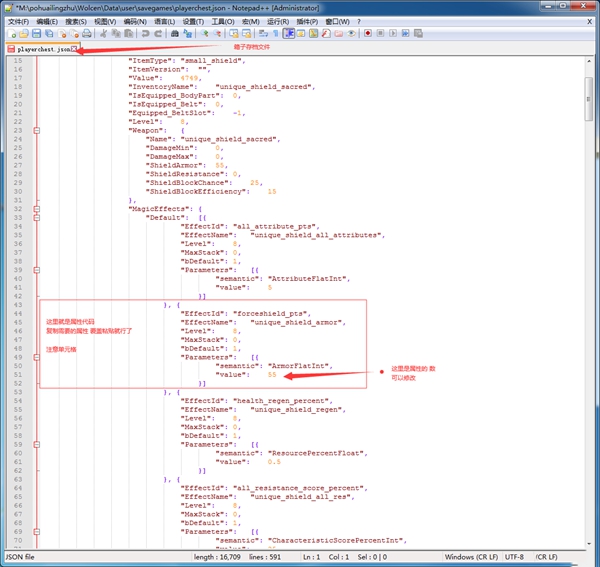Screen dimensions: 600x567
Task: Close the playerchest.json tab
Action: point(74,49)
